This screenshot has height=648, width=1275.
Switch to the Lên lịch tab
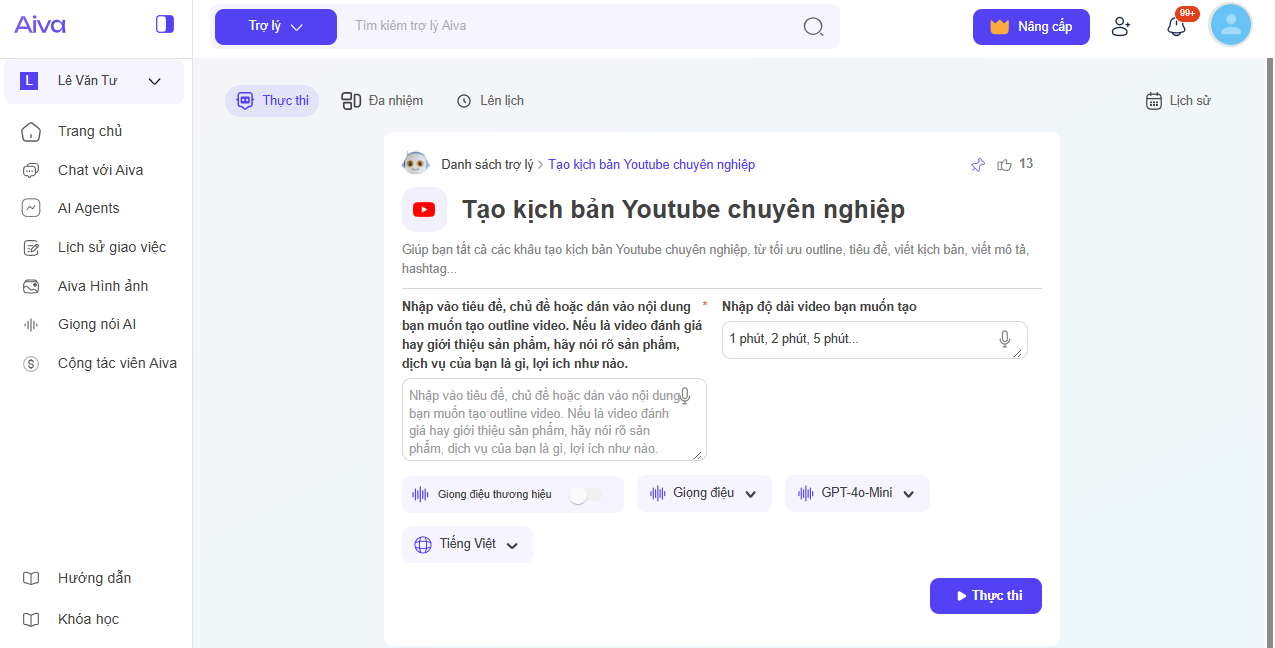490,101
